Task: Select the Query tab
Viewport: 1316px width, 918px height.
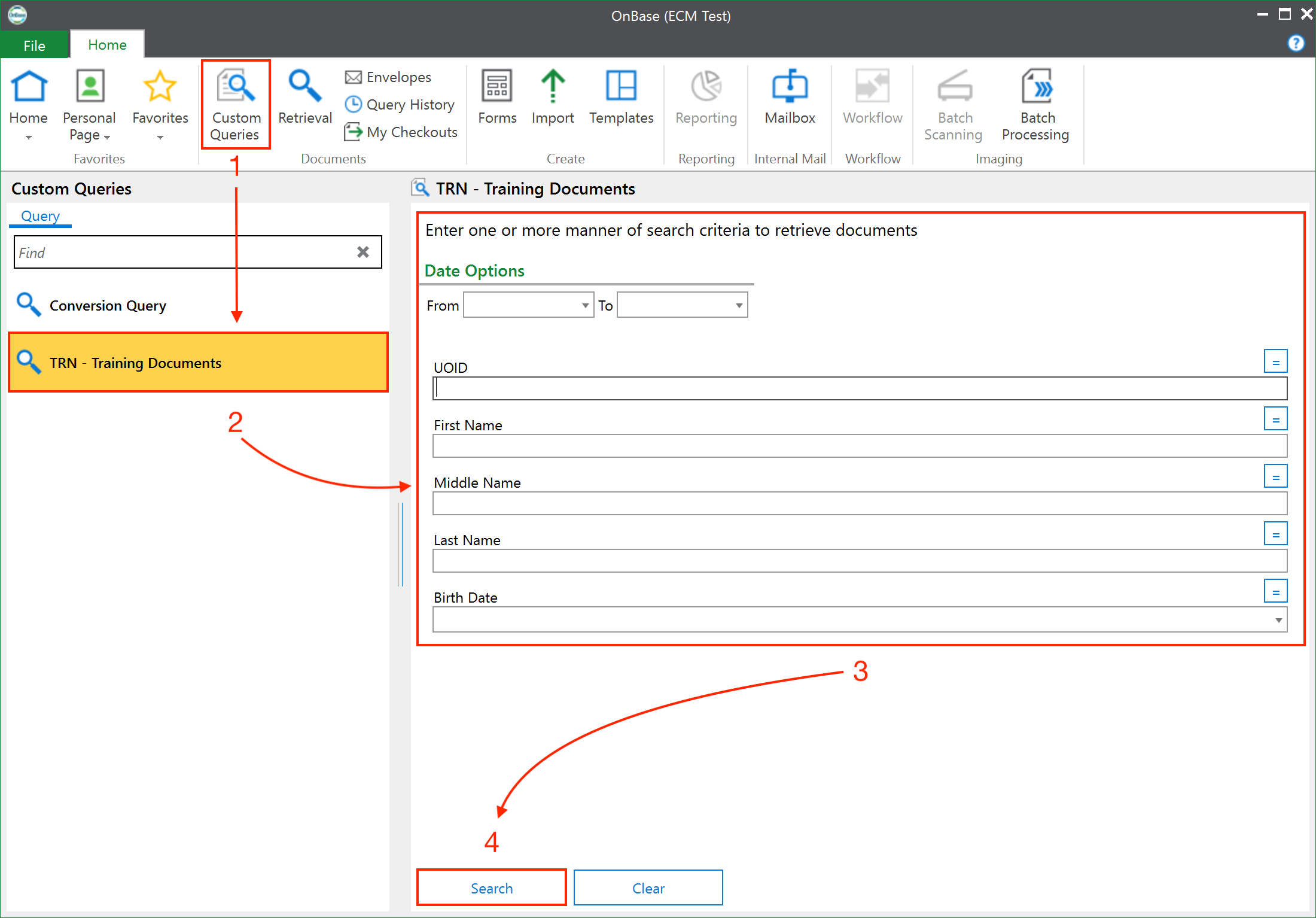Action: point(40,216)
